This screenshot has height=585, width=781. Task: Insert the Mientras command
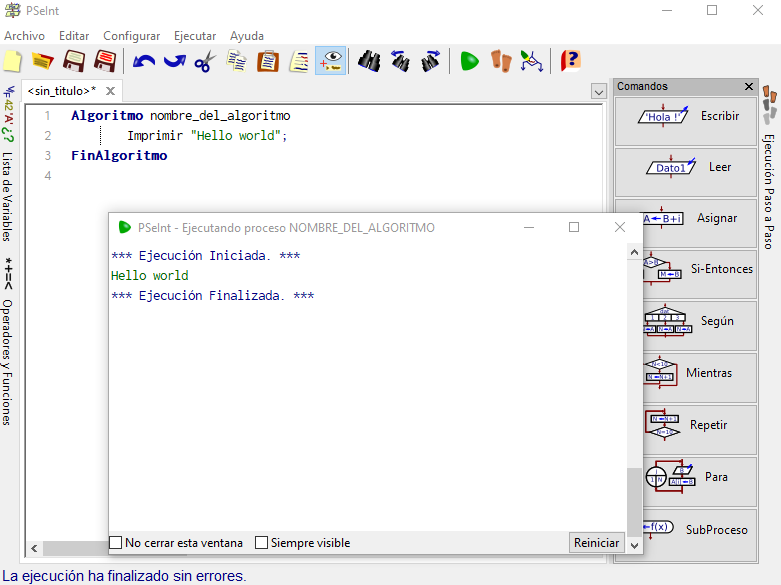pos(700,378)
